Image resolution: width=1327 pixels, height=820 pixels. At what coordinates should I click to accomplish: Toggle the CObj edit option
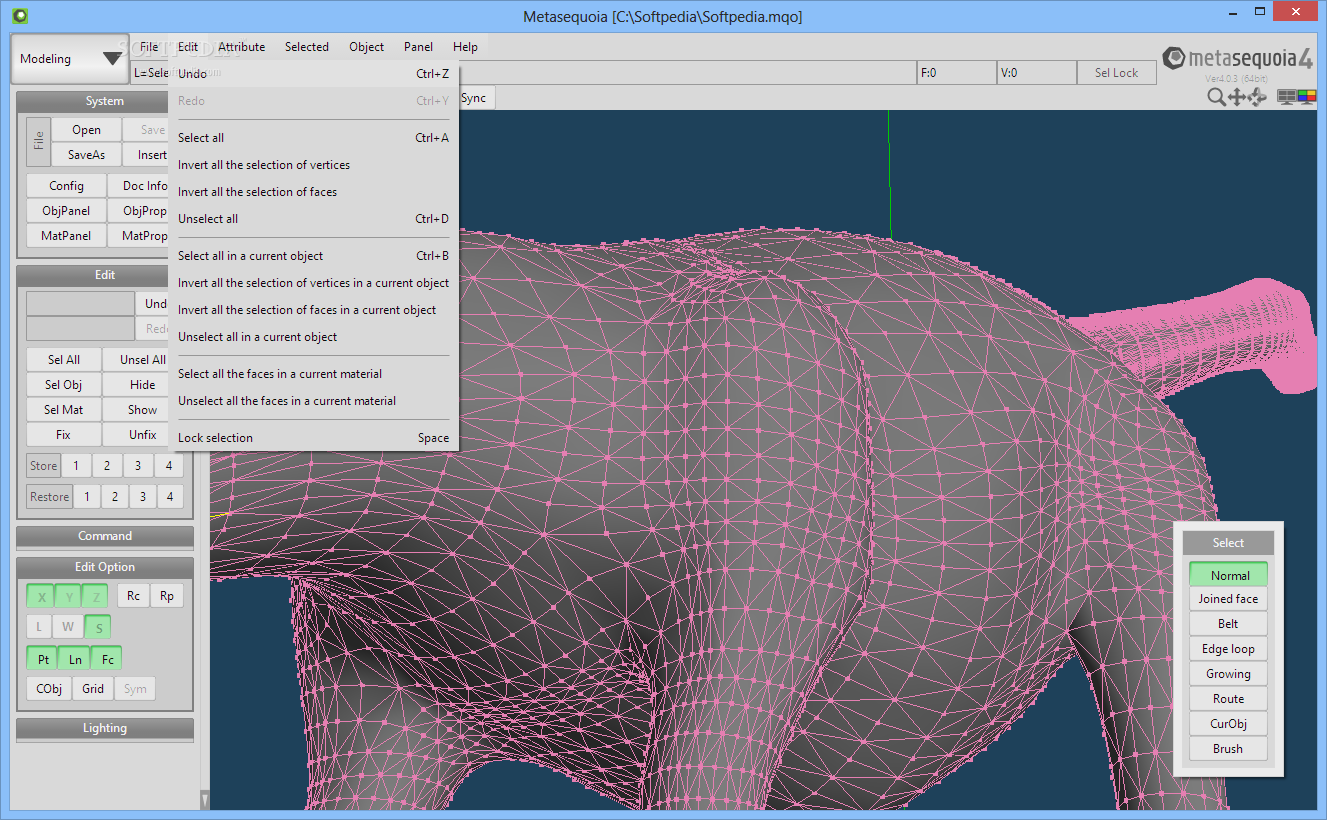49,689
